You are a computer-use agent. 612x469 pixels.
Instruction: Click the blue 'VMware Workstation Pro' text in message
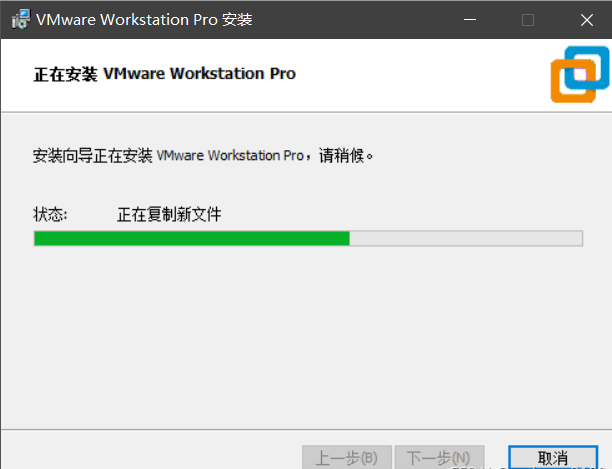230,156
